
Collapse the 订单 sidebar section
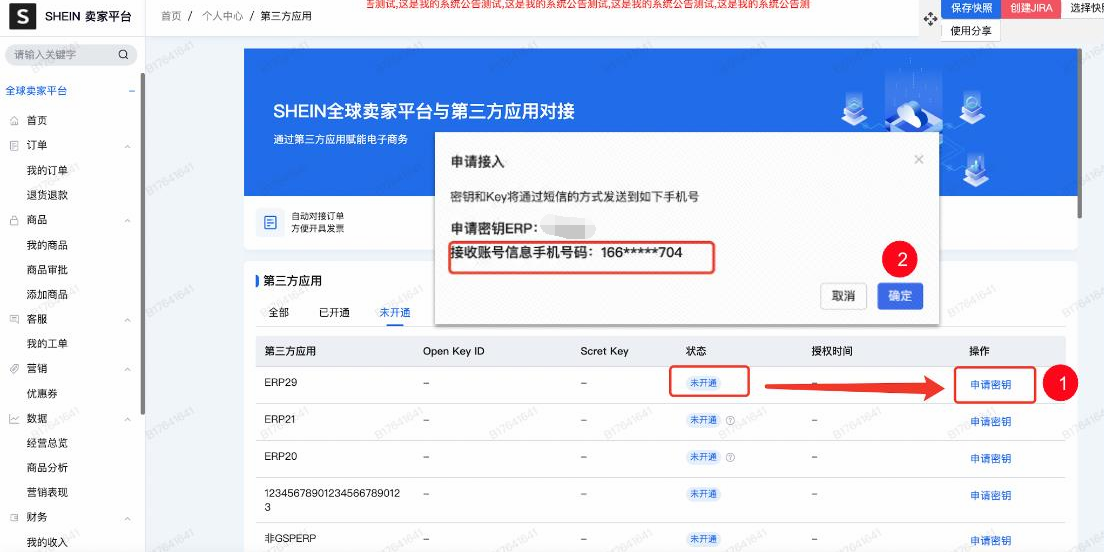coord(127,146)
